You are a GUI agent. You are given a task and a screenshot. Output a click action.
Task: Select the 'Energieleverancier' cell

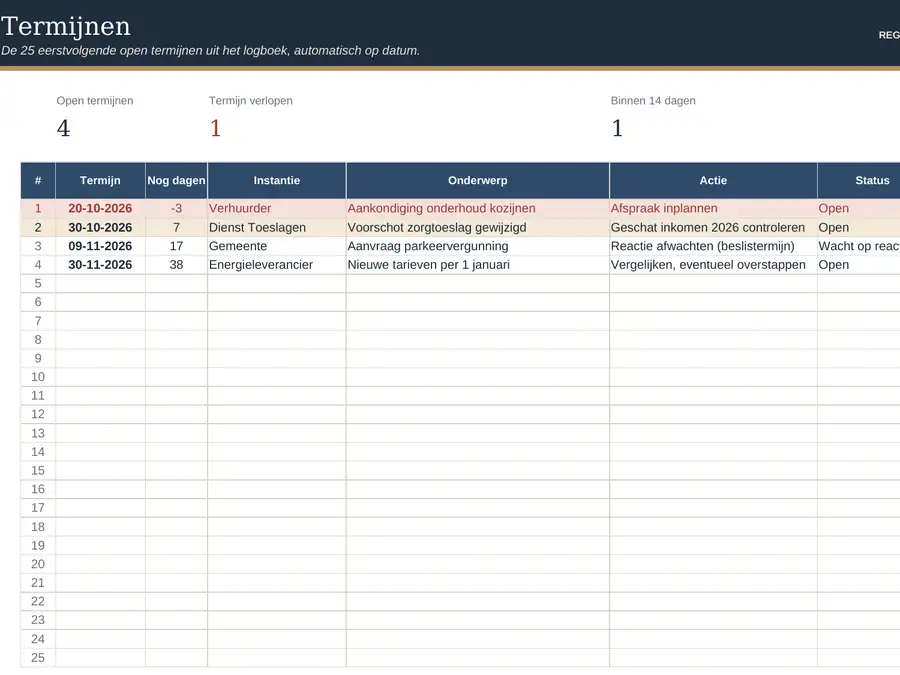277,265
